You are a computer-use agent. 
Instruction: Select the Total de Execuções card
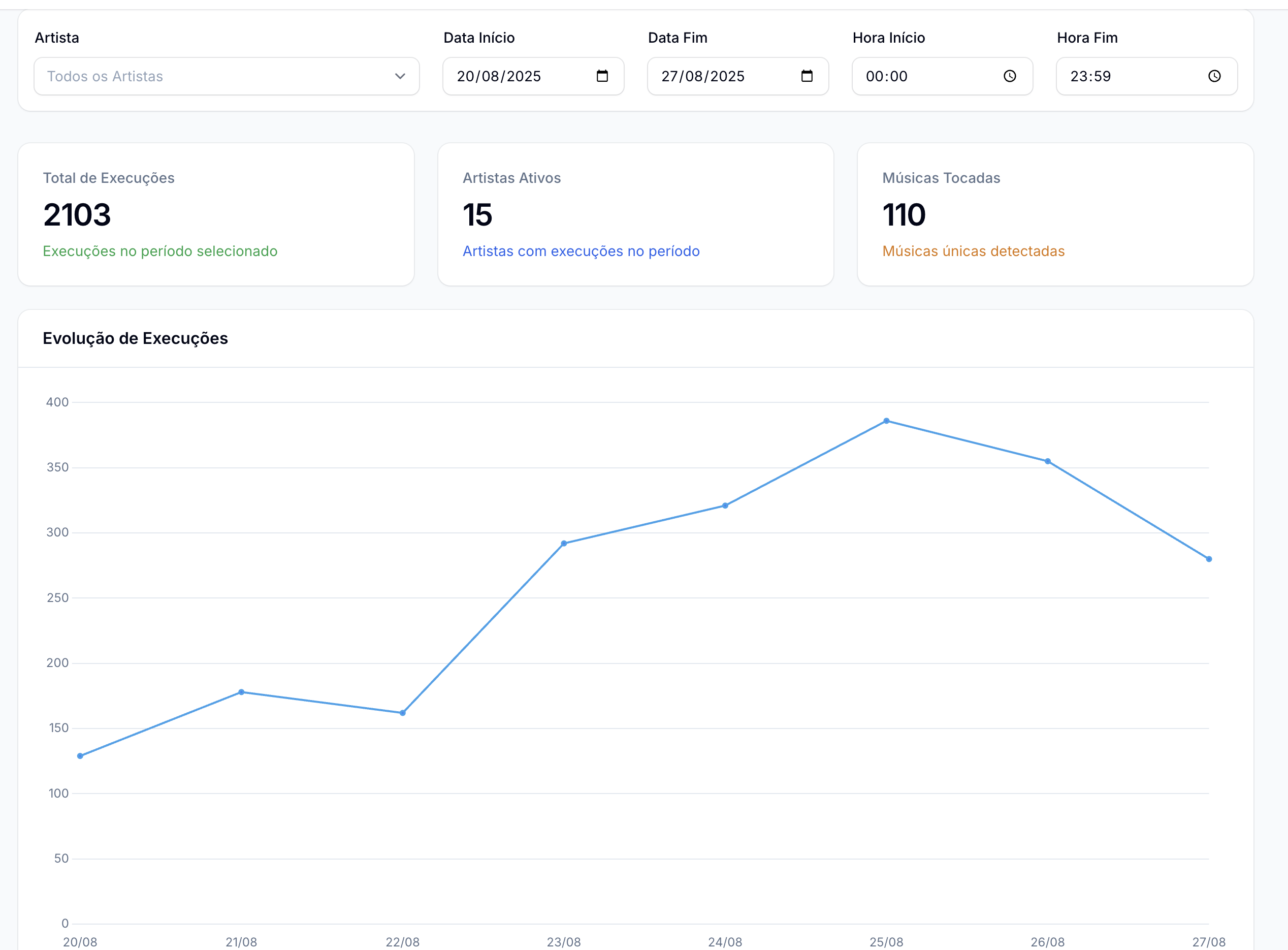[x=215, y=214]
